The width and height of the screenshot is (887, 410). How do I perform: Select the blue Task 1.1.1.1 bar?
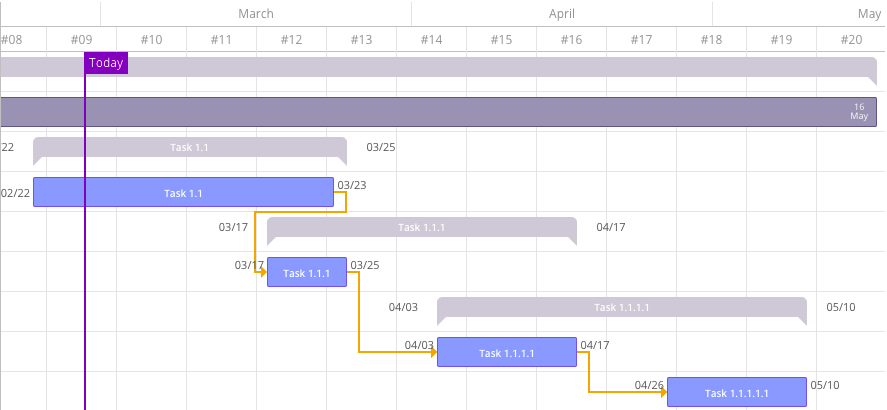click(506, 352)
